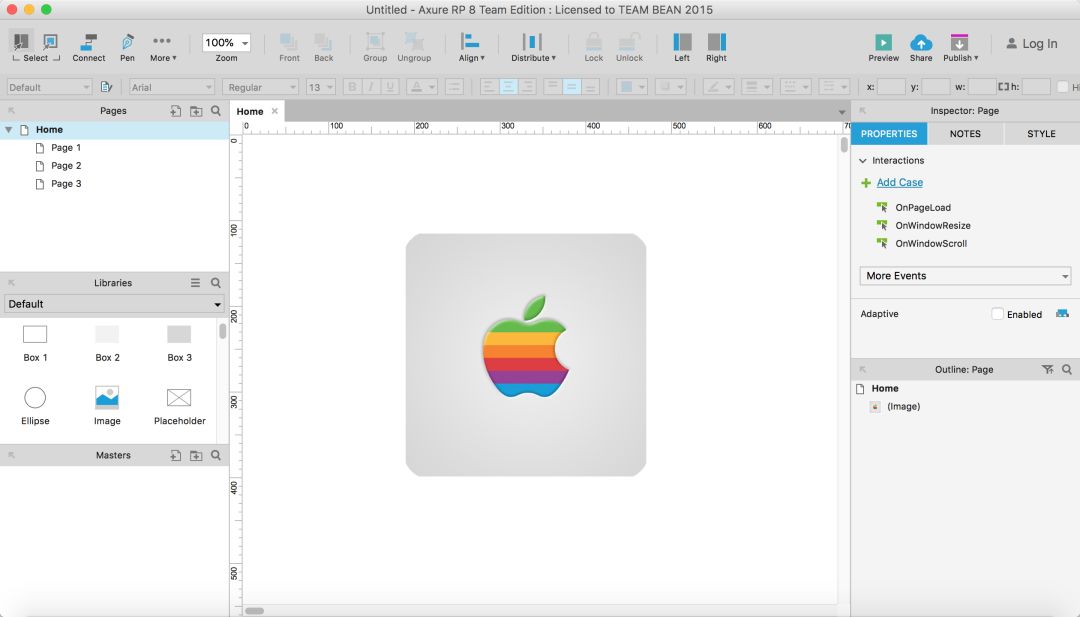The image size is (1080, 617).
Task: Search the Masters panel
Action: (x=216, y=455)
